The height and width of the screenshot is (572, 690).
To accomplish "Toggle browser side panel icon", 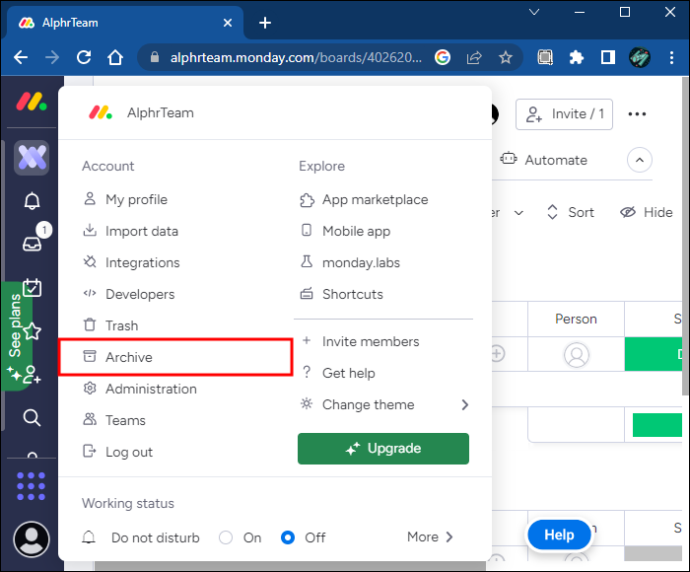I will [608, 57].
